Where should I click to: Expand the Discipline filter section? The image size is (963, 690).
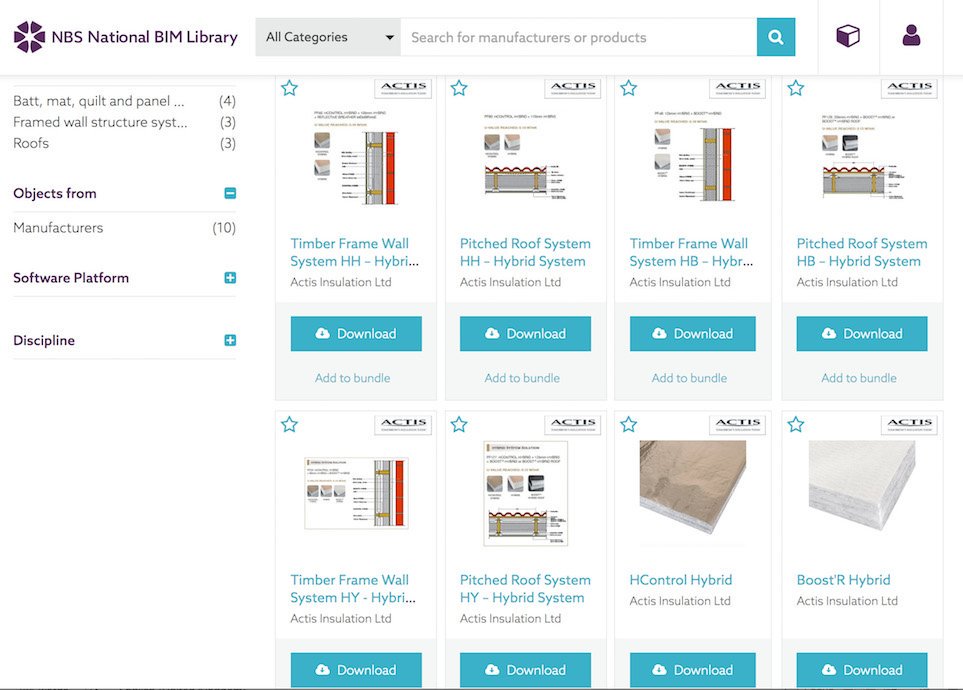tap(230, 340)
